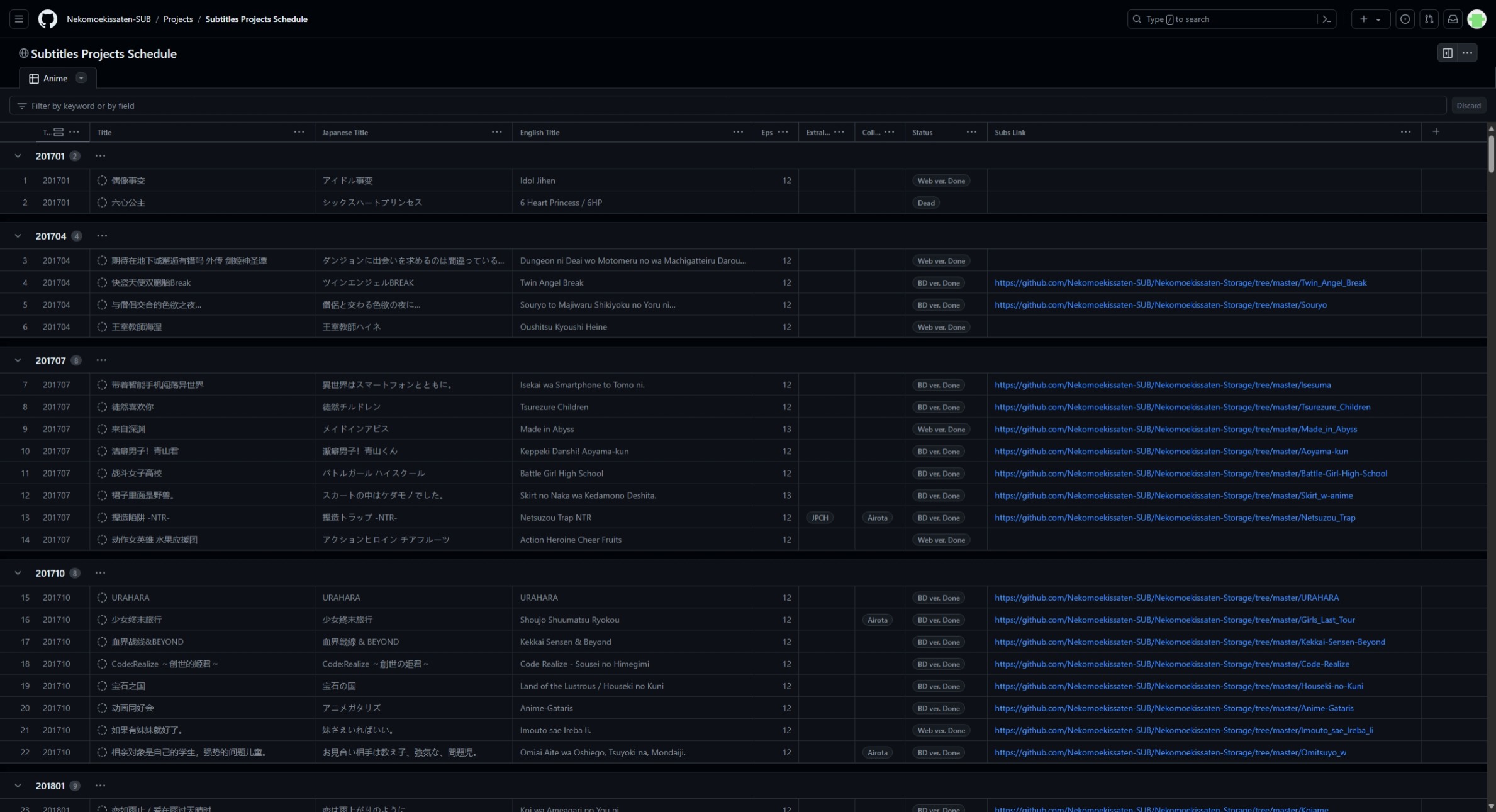Click the draft icon beside 来自深渊
The height and width of the screenshot is (812, 1496).
pos(102,429)
